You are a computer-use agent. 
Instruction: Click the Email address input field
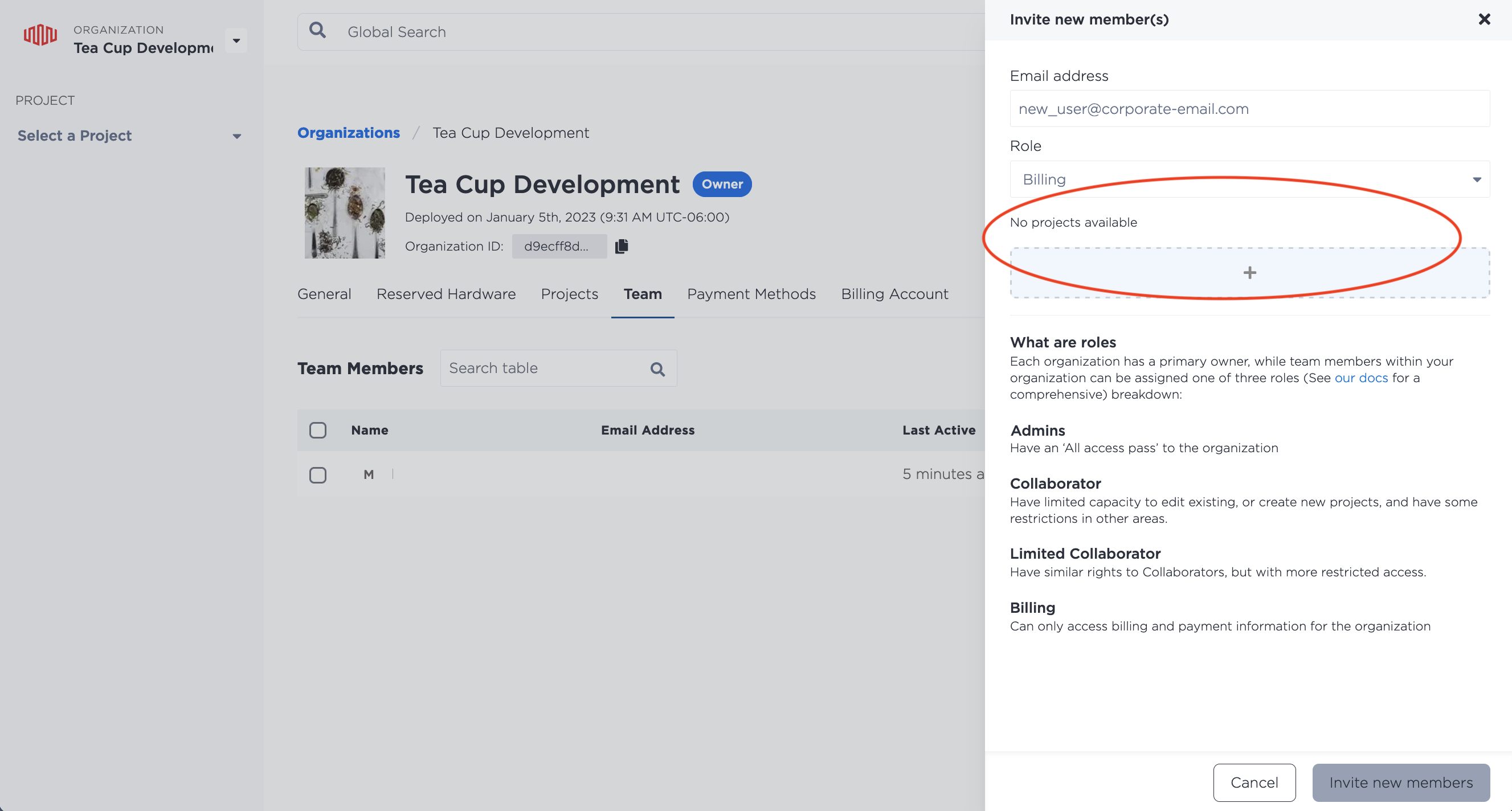coord(1249,109)
